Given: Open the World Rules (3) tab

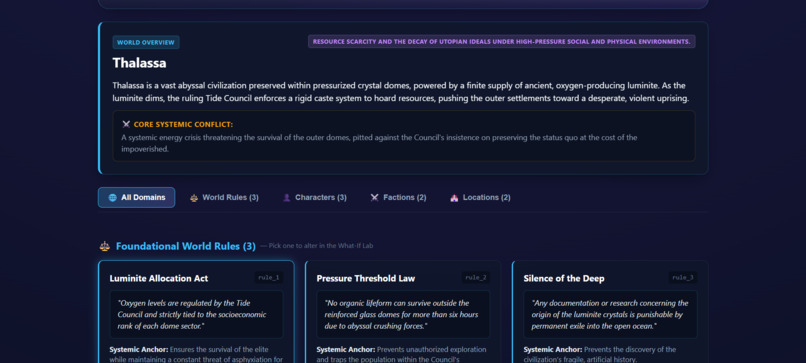Looking at the screenshot, I should 224,197.
